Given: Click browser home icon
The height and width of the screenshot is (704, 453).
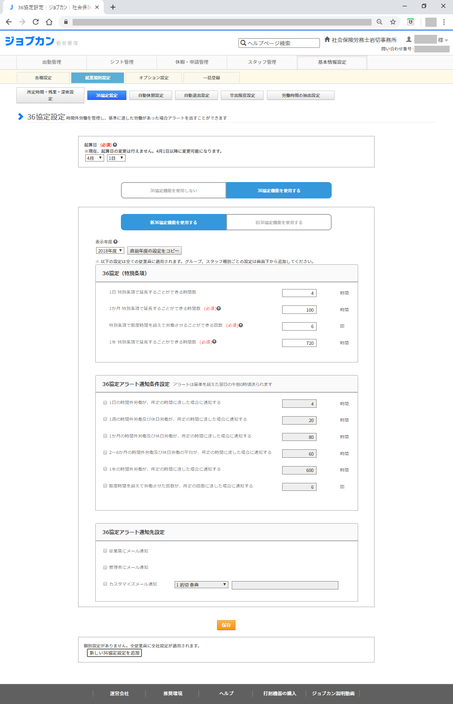Looking at the screenshot, I should tap(49, 22).
